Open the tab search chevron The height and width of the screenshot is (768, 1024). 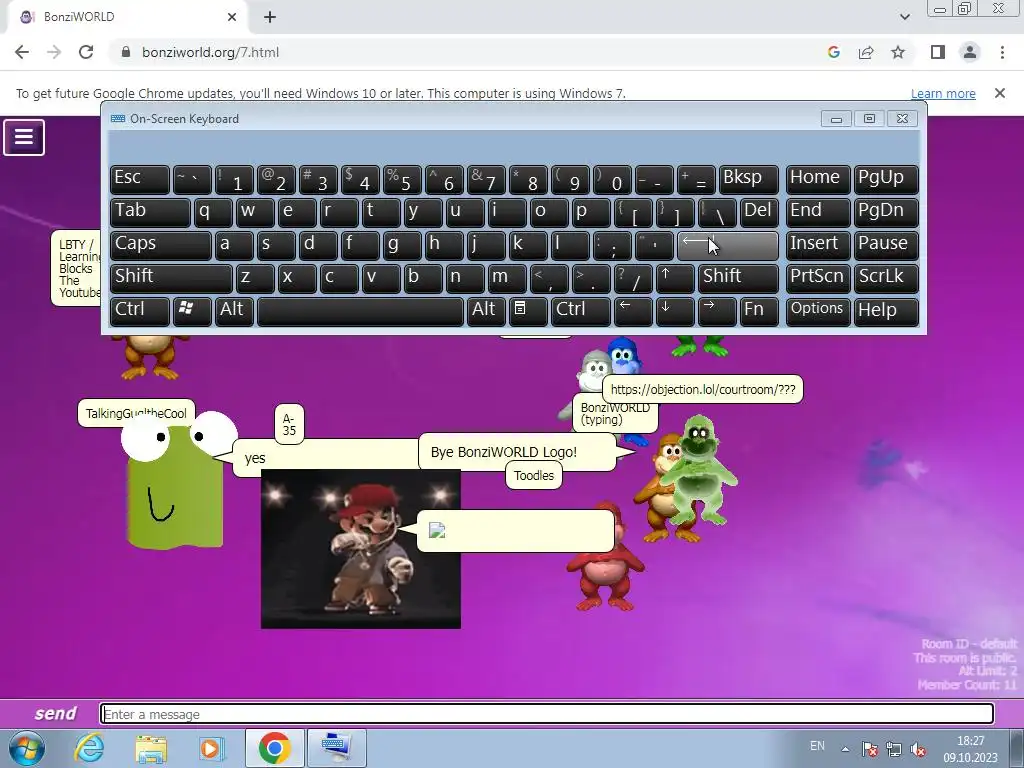tap(904, 17)
